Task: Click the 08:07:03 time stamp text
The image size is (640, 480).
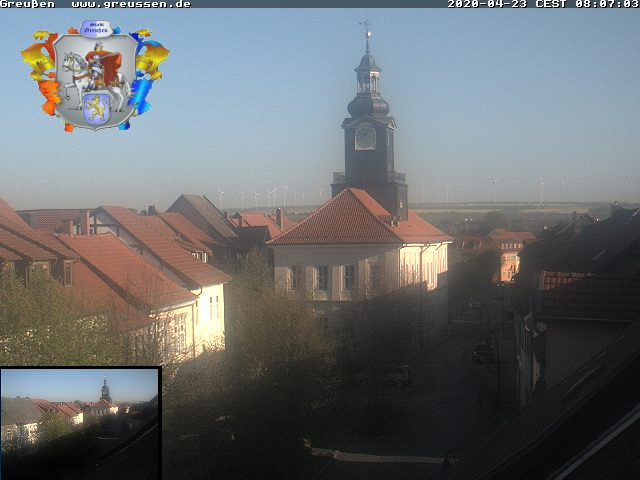Action: [607, 4]
